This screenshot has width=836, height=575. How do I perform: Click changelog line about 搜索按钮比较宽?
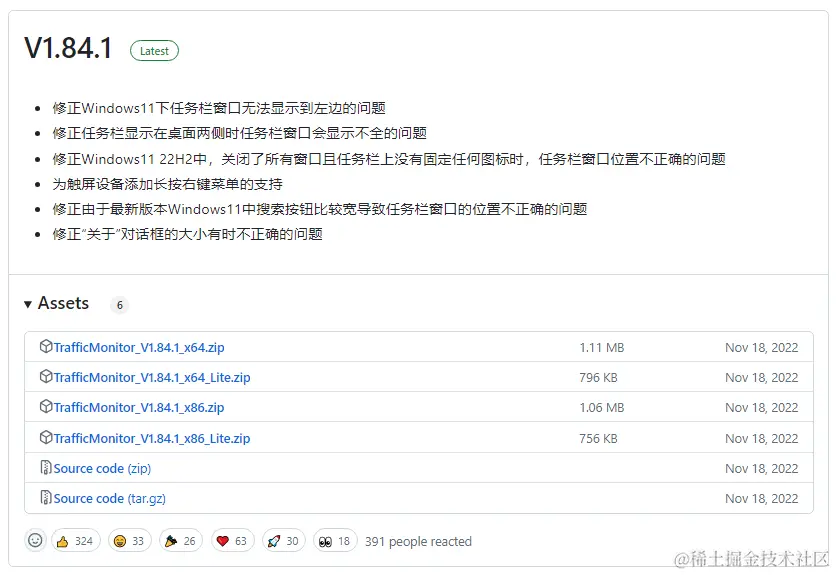coord(319,209)
